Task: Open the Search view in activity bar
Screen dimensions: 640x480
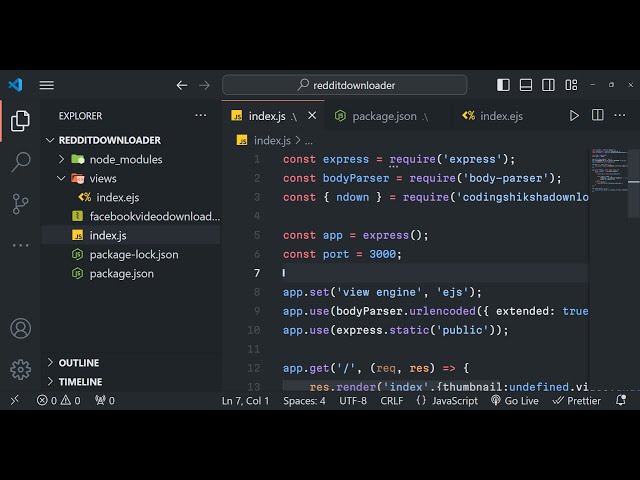Action: pyautogui.click(x=20, y=161)
